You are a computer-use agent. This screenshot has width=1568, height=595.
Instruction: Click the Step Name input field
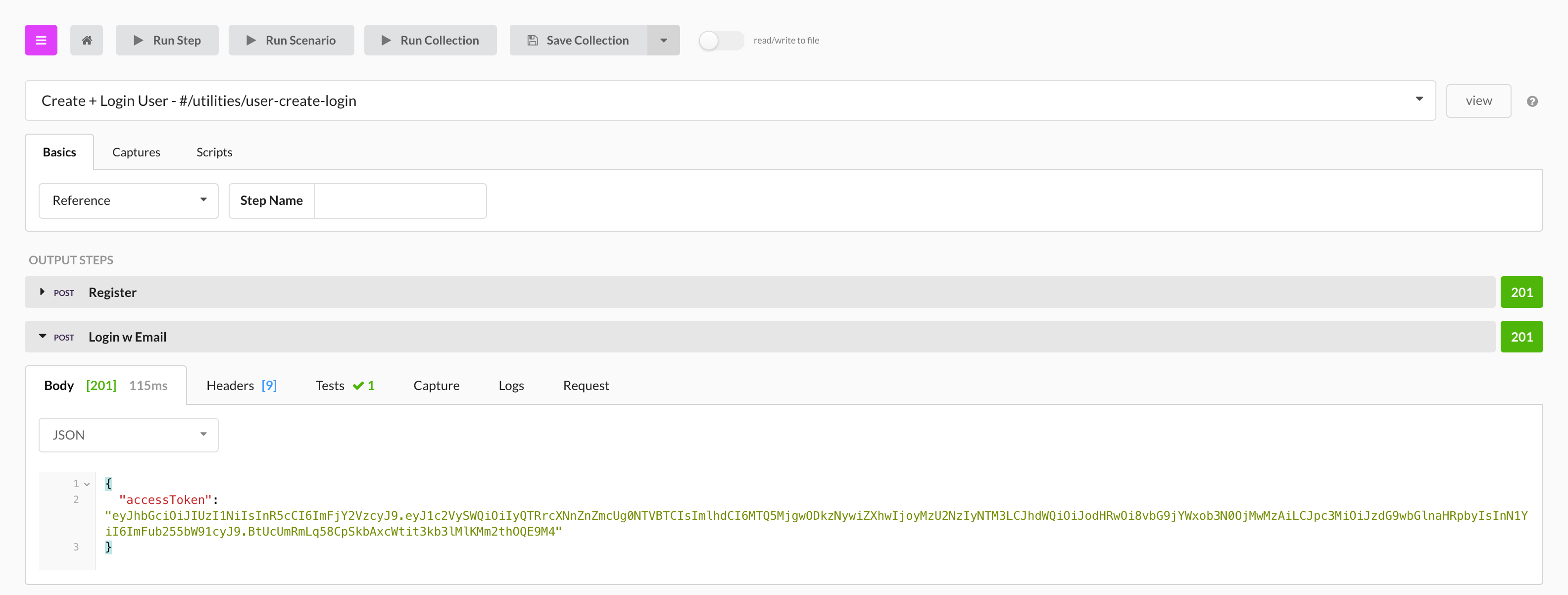399,200
